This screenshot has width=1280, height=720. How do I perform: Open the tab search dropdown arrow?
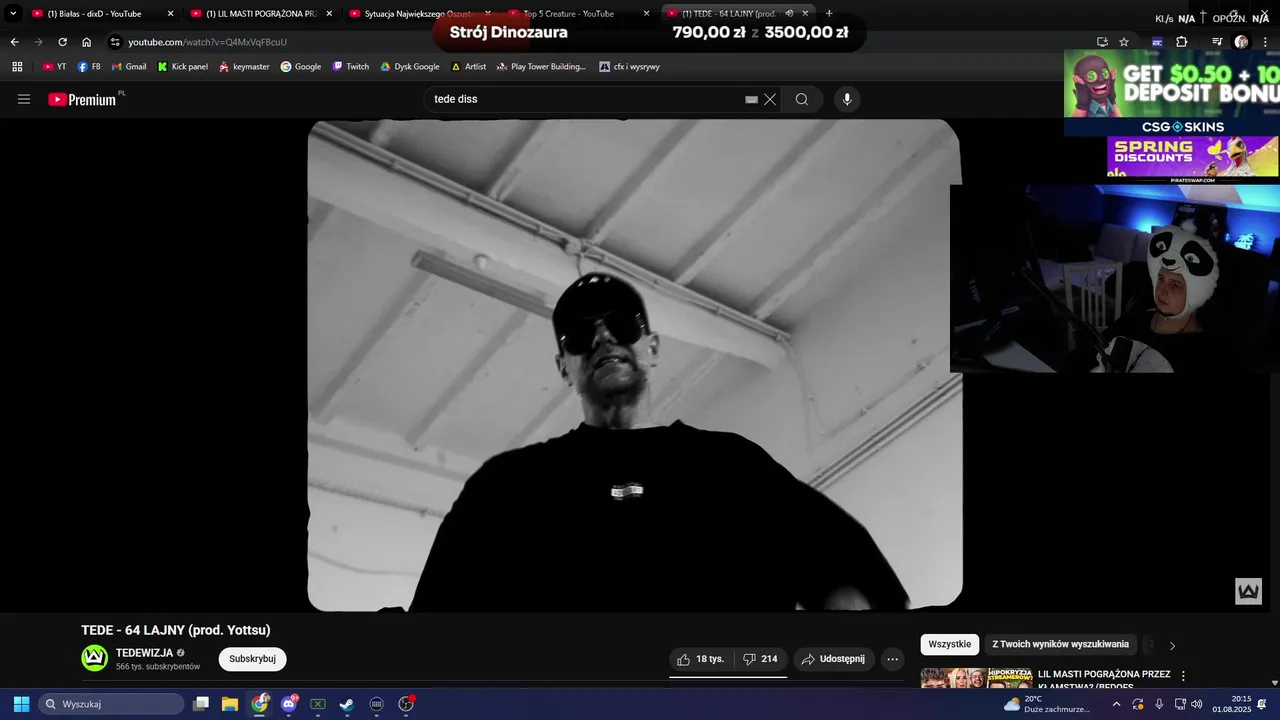tap(13, 14)
